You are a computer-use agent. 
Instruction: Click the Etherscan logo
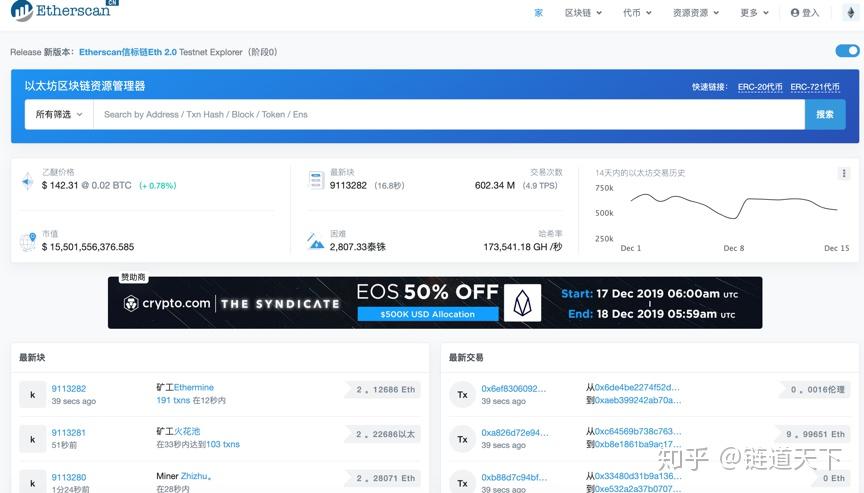pyautogui.click(x=64, y=10)
